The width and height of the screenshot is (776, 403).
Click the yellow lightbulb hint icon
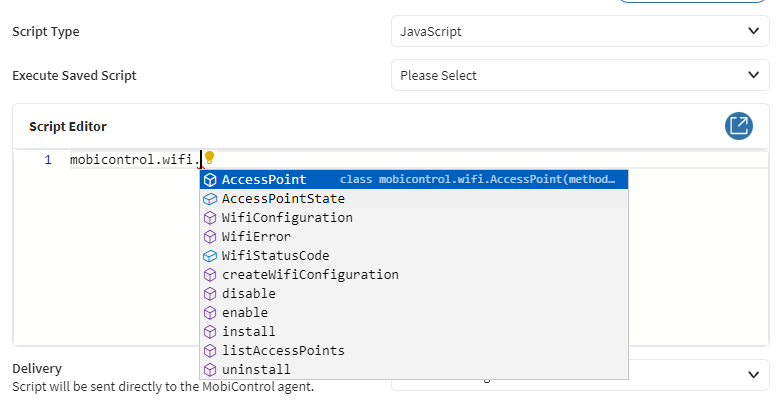[210, 158]
